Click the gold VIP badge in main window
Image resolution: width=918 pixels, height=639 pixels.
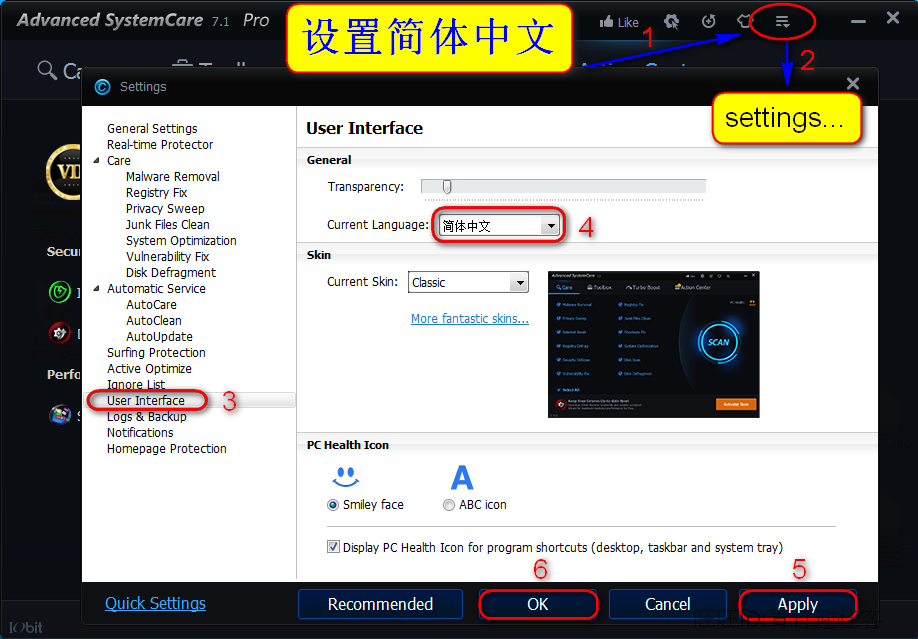point(64,172)
